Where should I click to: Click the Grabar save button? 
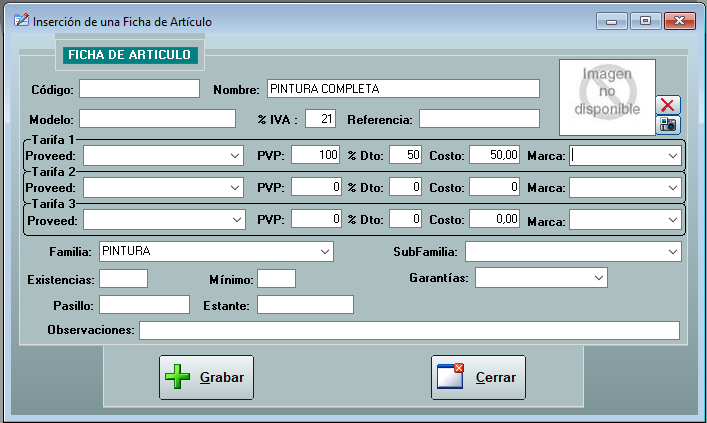pyautogui.click(x=207, y=377)
